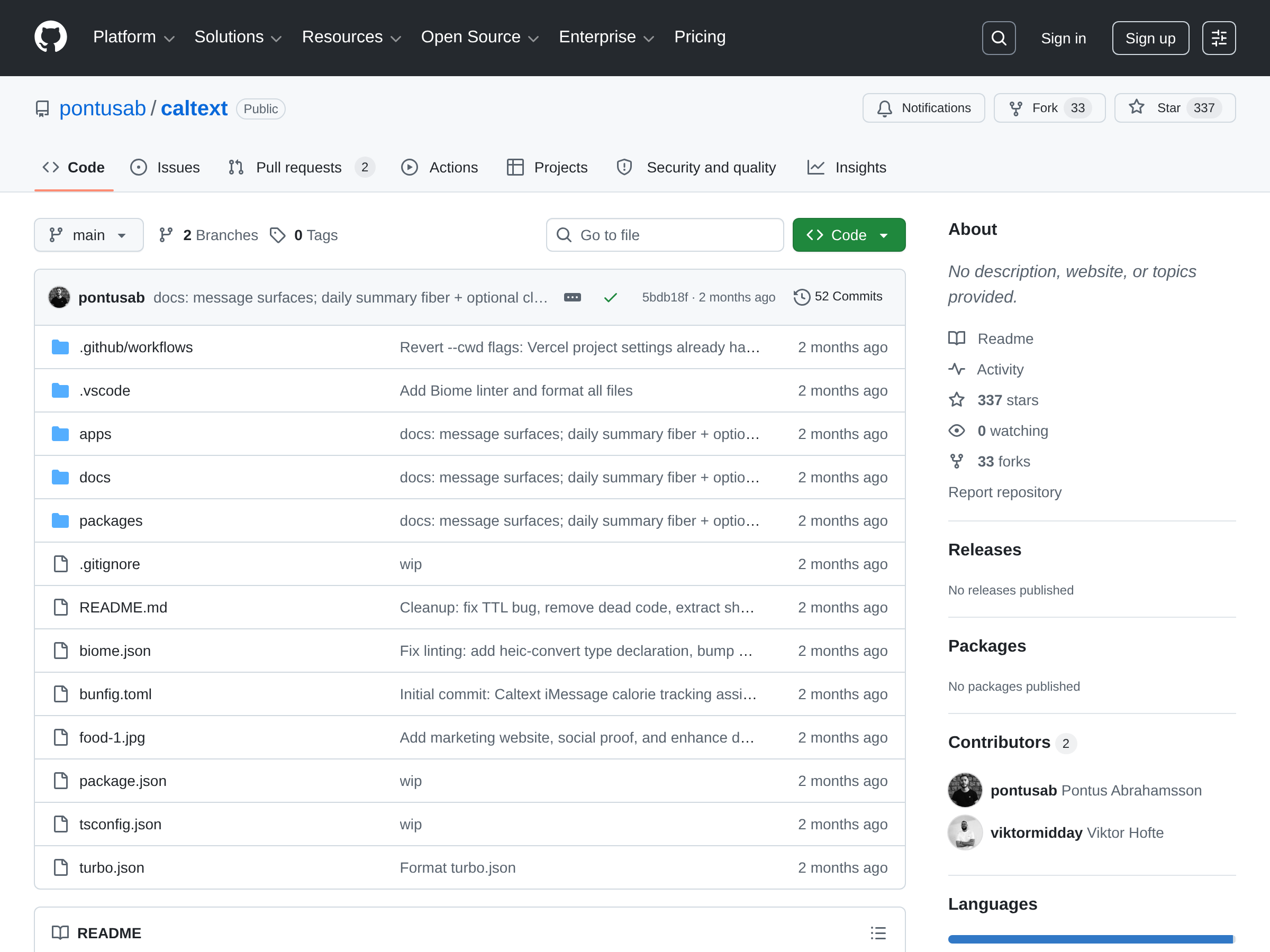Image resolution: width=1270 pixels, height=952 pixels.
Task: Click the README.md file icon
Action: tap(60, 607)
